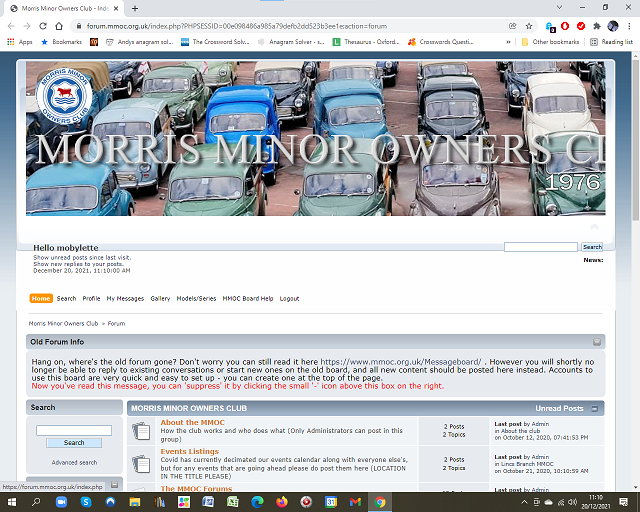
Task: Open MMOC Board Help menu item
Action: [x=248, y=298]
